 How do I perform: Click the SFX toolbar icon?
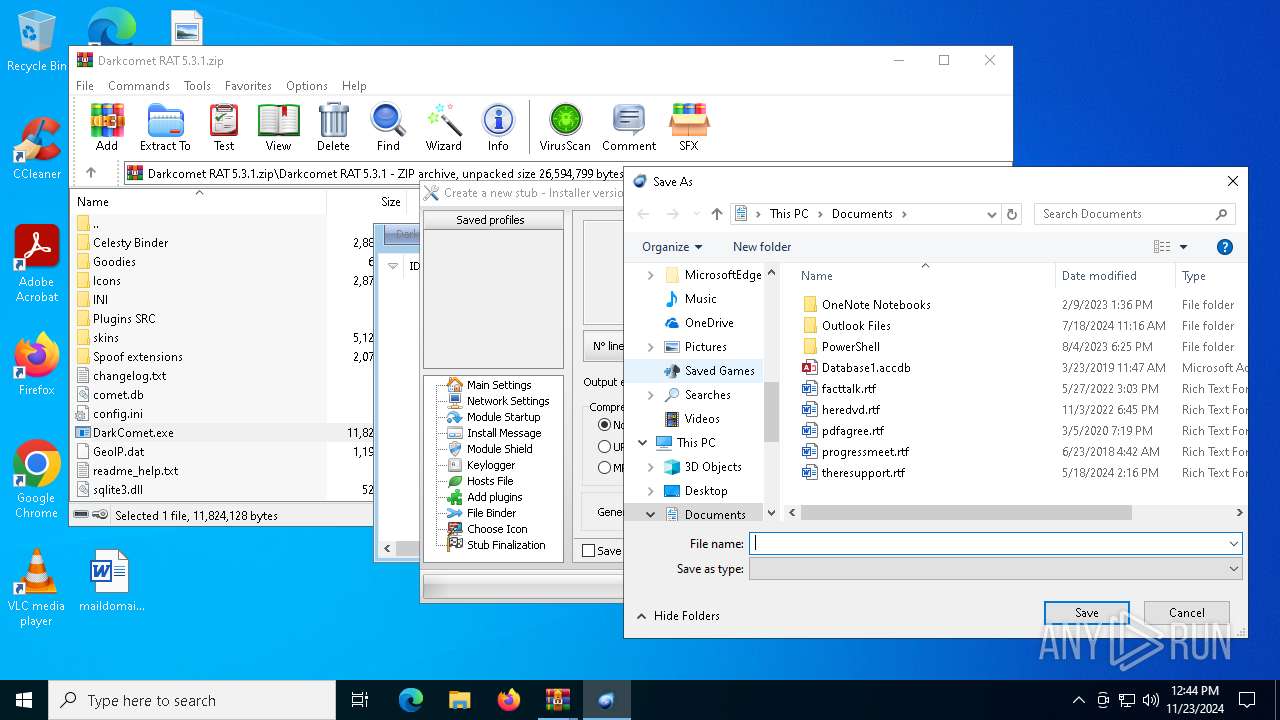click(689, 127)
